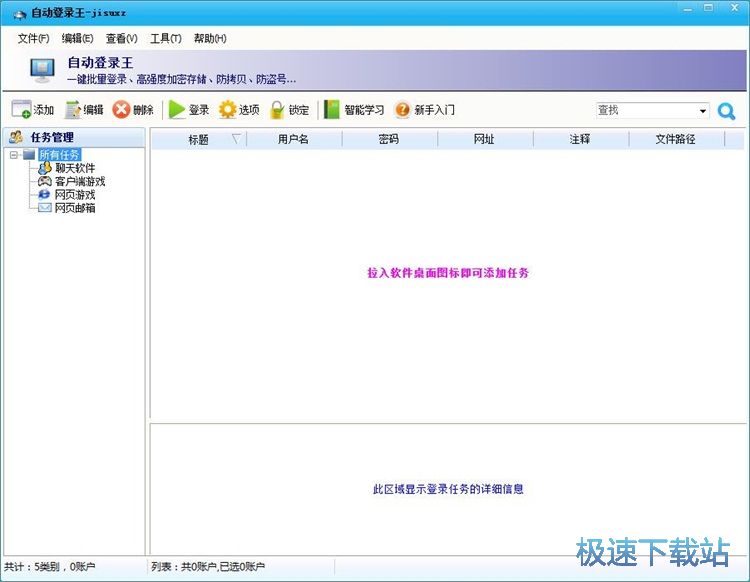Collapse the 所有任务 tree node

[x=14, y=154]
